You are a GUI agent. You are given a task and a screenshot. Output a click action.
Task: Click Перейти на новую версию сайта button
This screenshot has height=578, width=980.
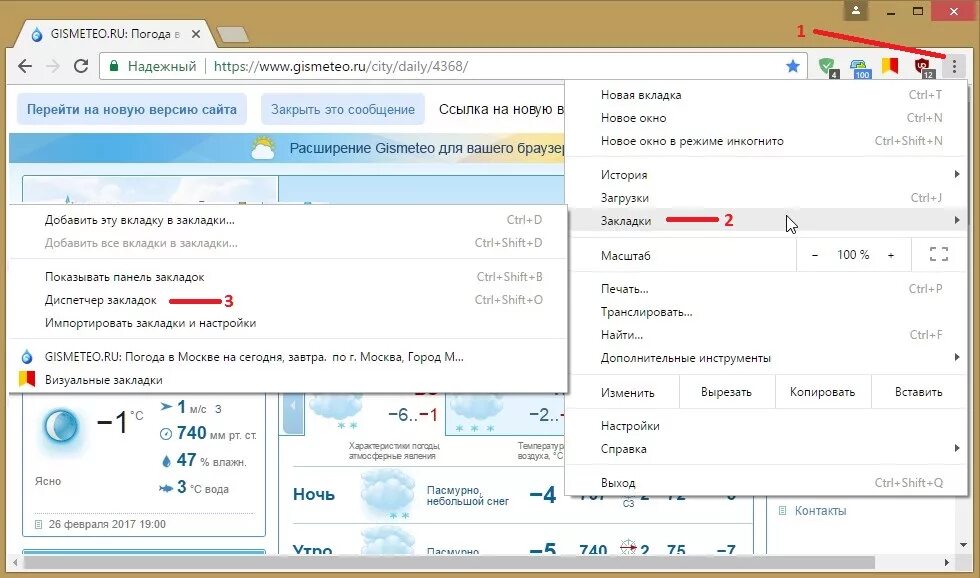pos(132,109)
